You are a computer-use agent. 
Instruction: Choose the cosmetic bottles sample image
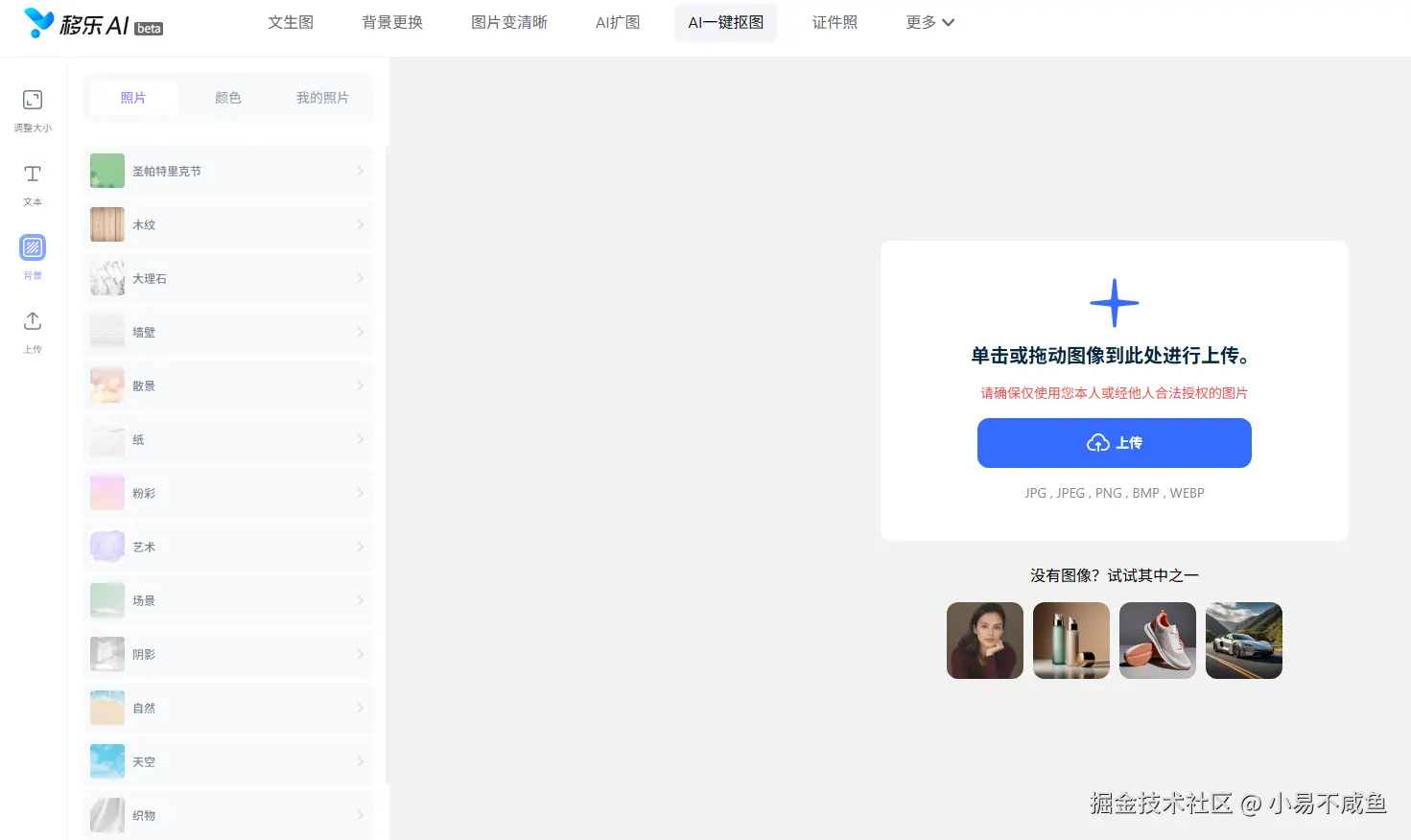pyautogui.click(x=1071, y=641)
